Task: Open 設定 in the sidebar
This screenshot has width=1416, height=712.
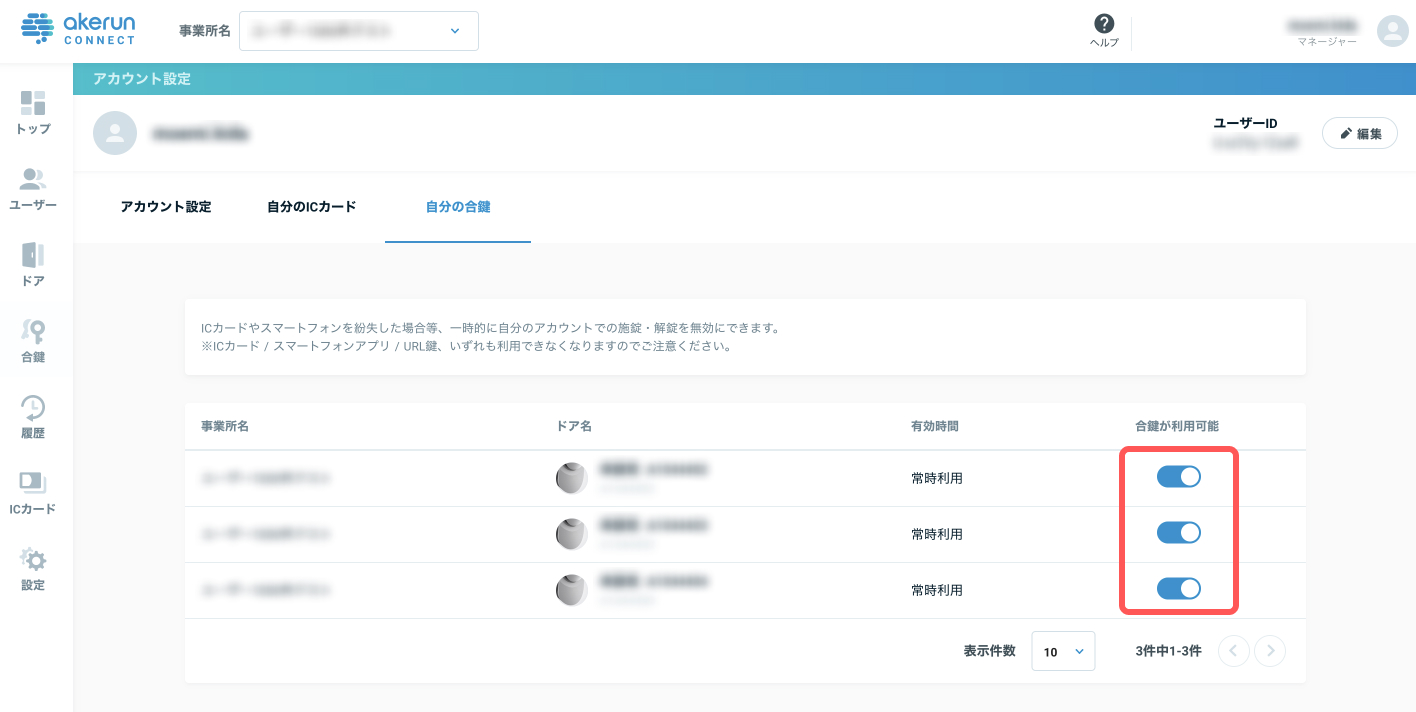Action: point(33,568)
